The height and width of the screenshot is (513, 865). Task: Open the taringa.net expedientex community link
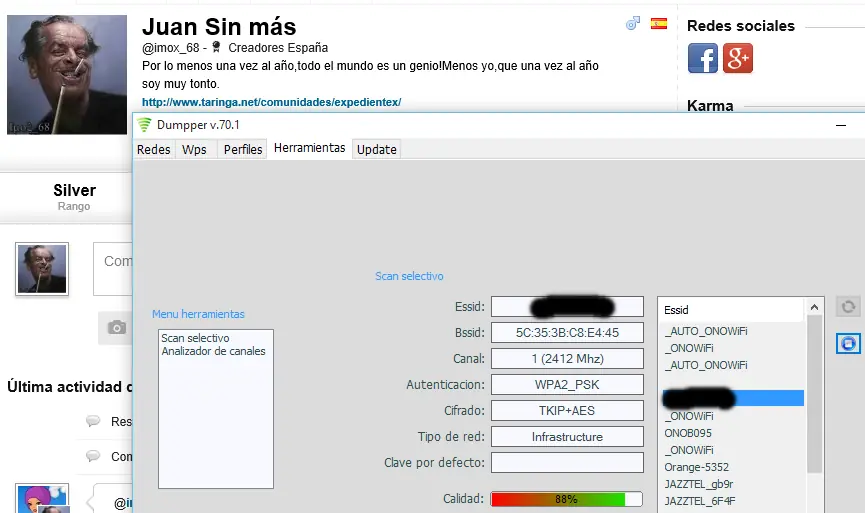click(271, 102)
